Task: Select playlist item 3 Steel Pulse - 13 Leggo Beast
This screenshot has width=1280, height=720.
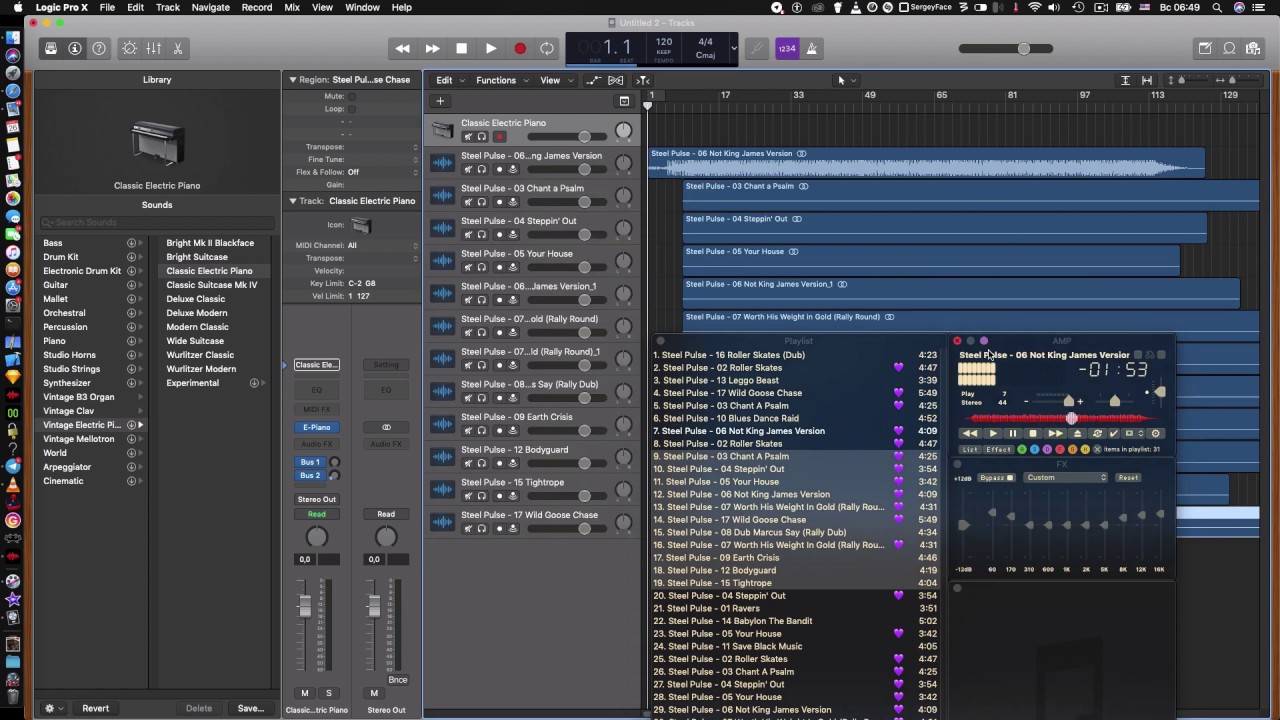Action: point(795,380)
